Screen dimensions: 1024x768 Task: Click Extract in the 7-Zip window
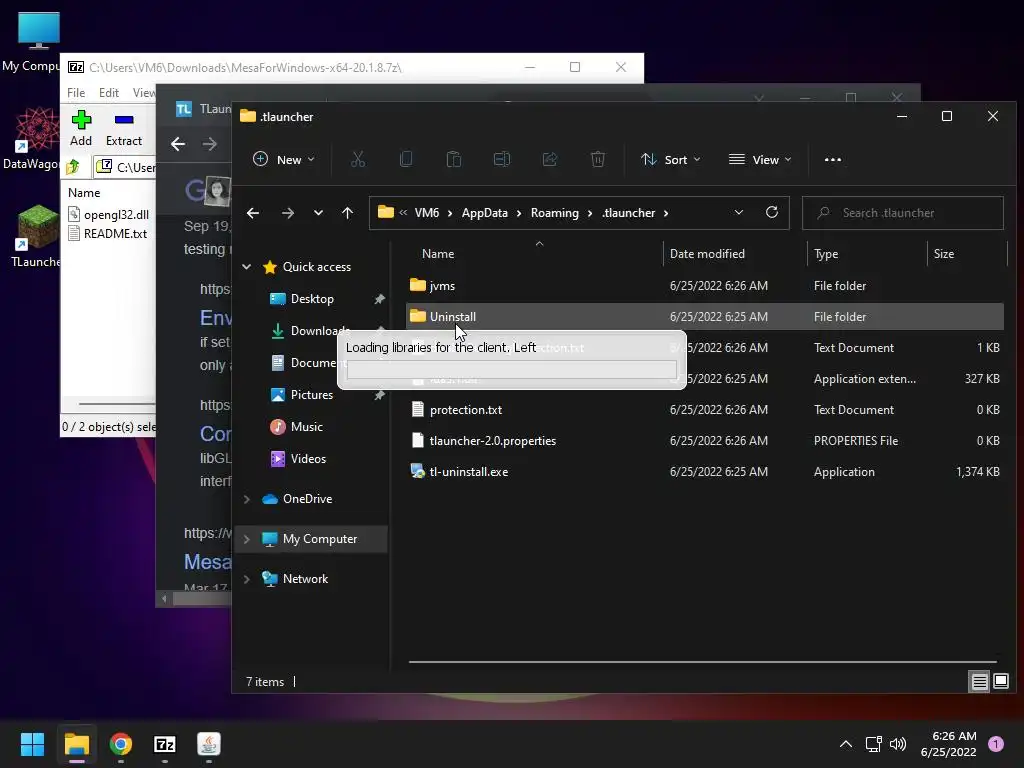click(123, 128)
